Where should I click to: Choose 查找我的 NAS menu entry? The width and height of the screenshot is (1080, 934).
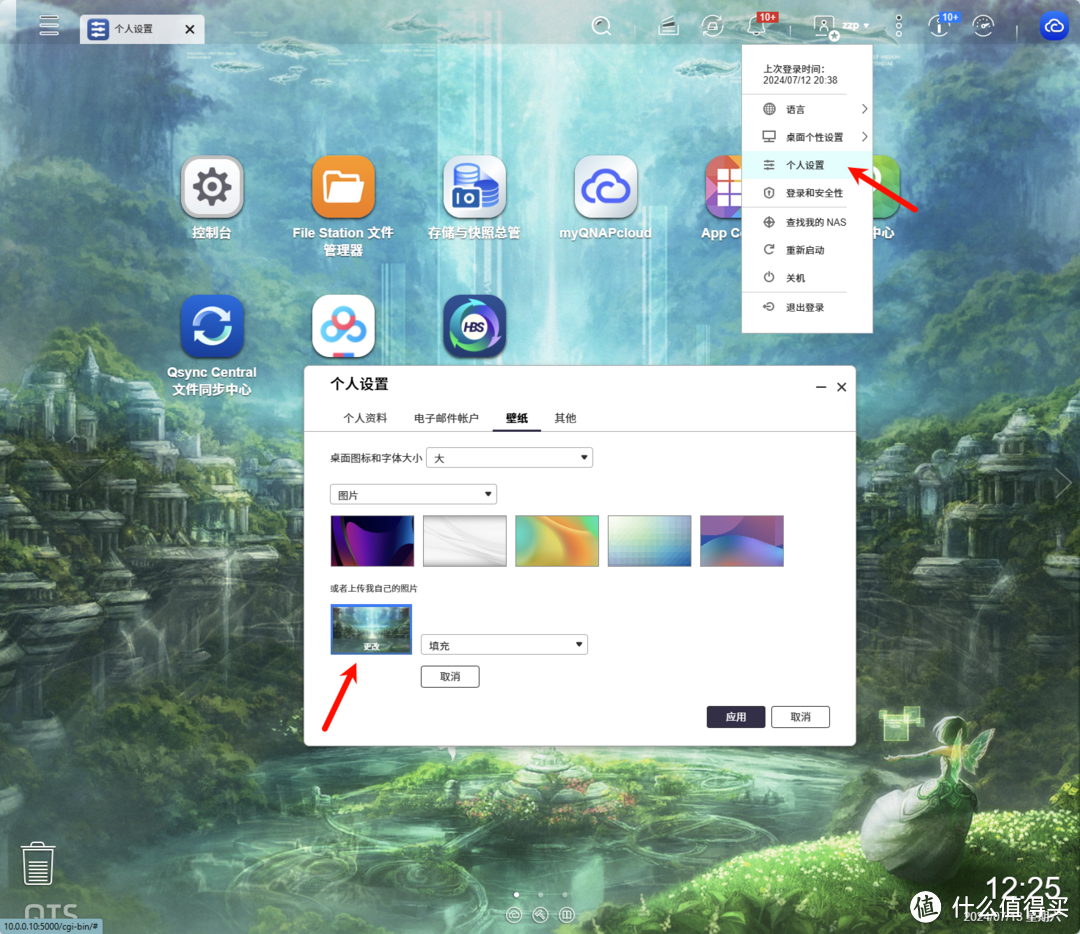(x=807, y=222)
